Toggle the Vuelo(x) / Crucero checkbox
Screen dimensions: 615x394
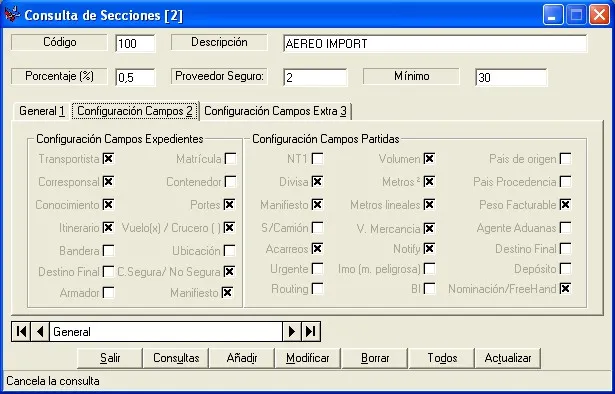pos(229,227)
